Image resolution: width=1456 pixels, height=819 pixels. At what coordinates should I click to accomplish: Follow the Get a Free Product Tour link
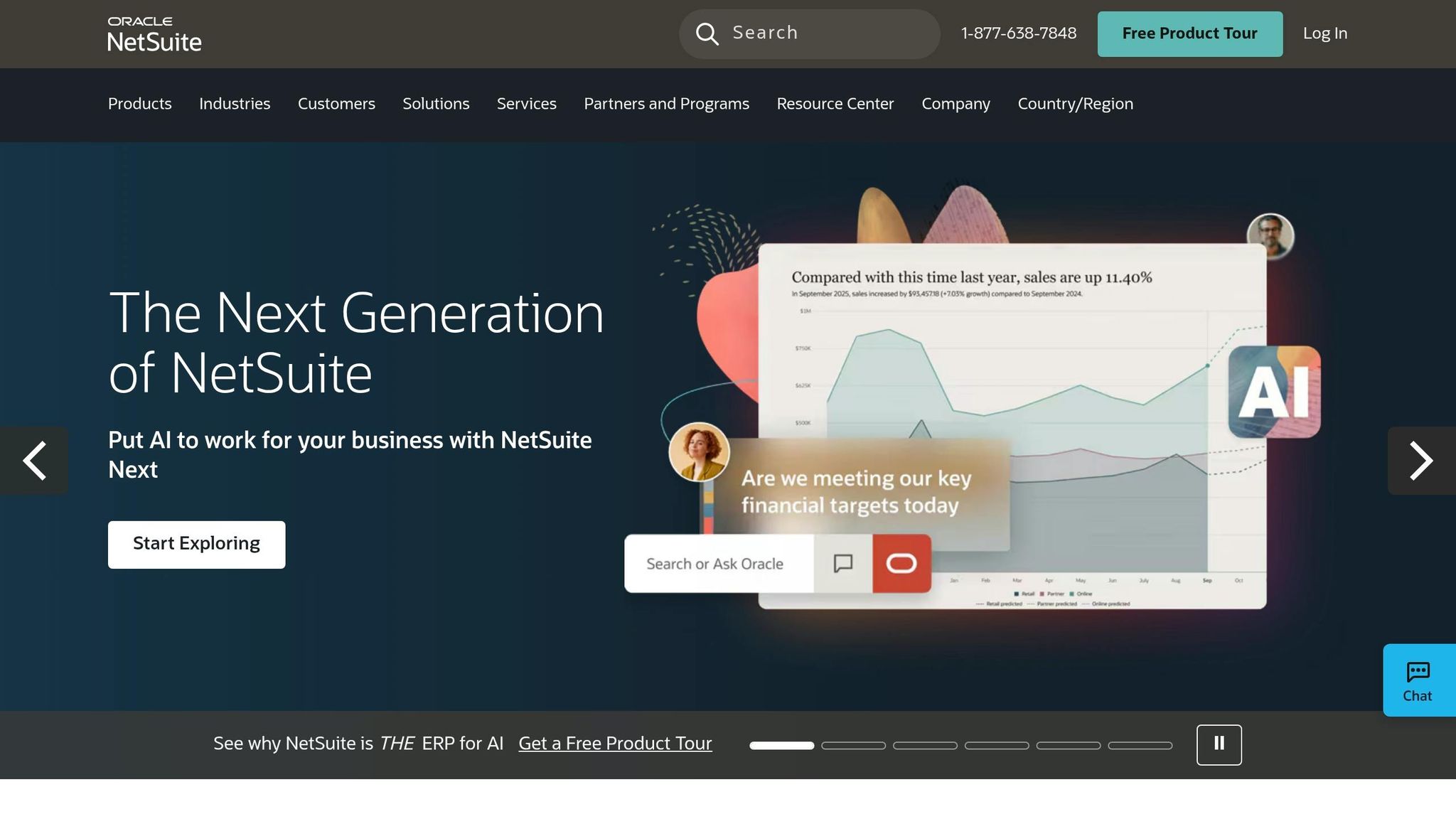point(615,744)
